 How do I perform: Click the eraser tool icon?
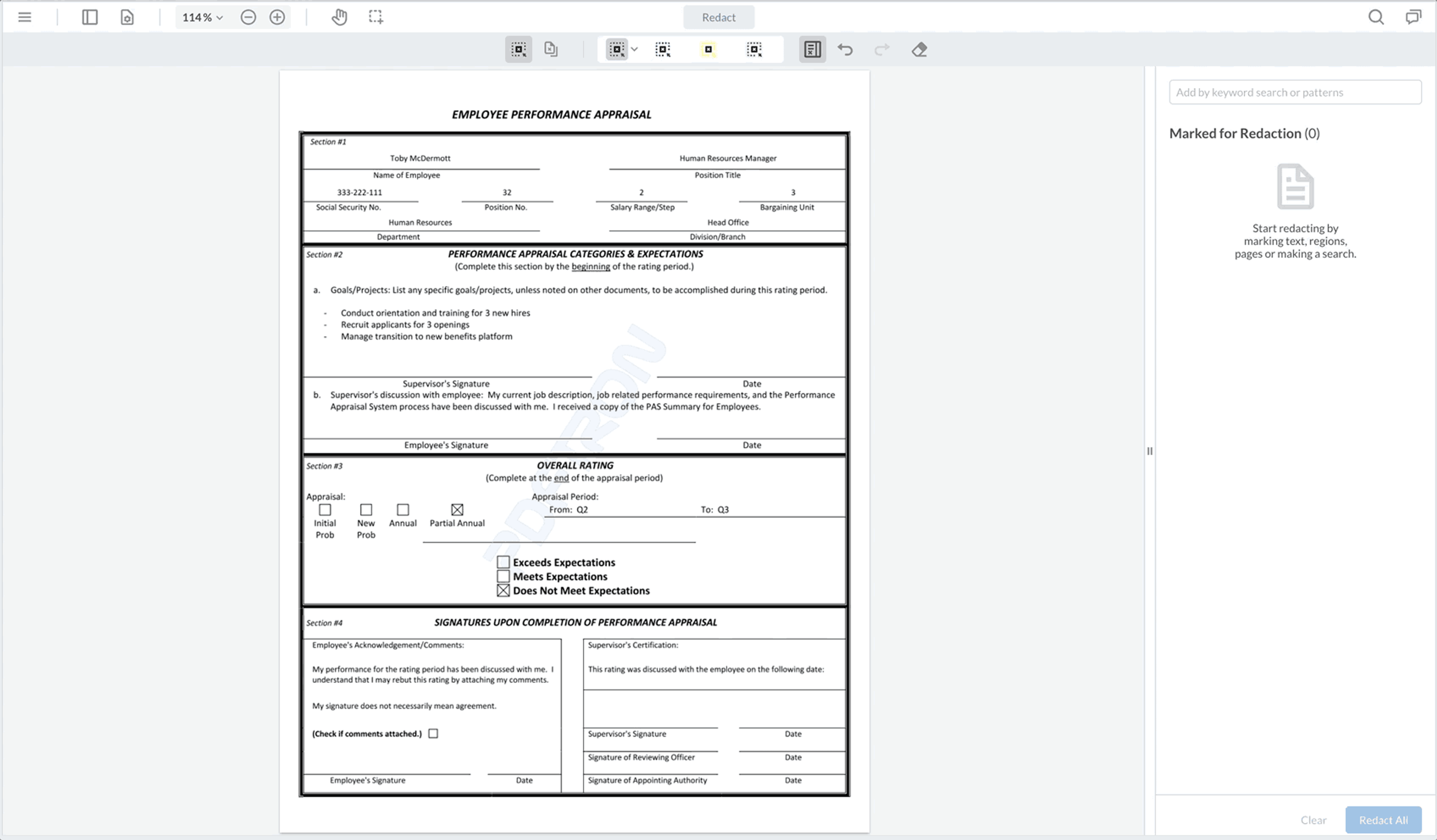(x=919, y=50)
